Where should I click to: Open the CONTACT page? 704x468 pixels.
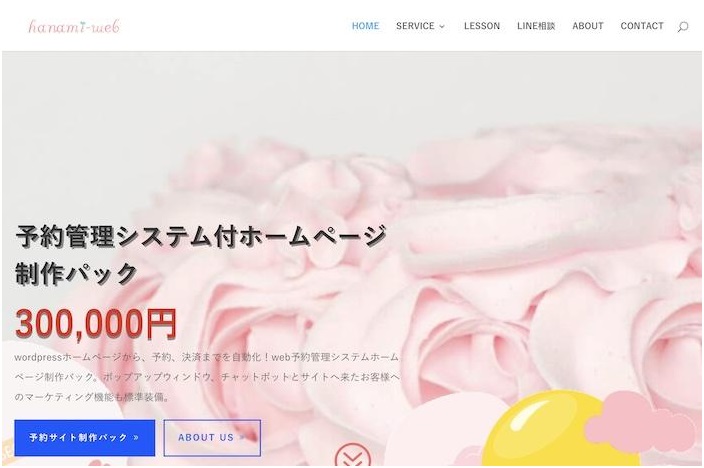642,26
